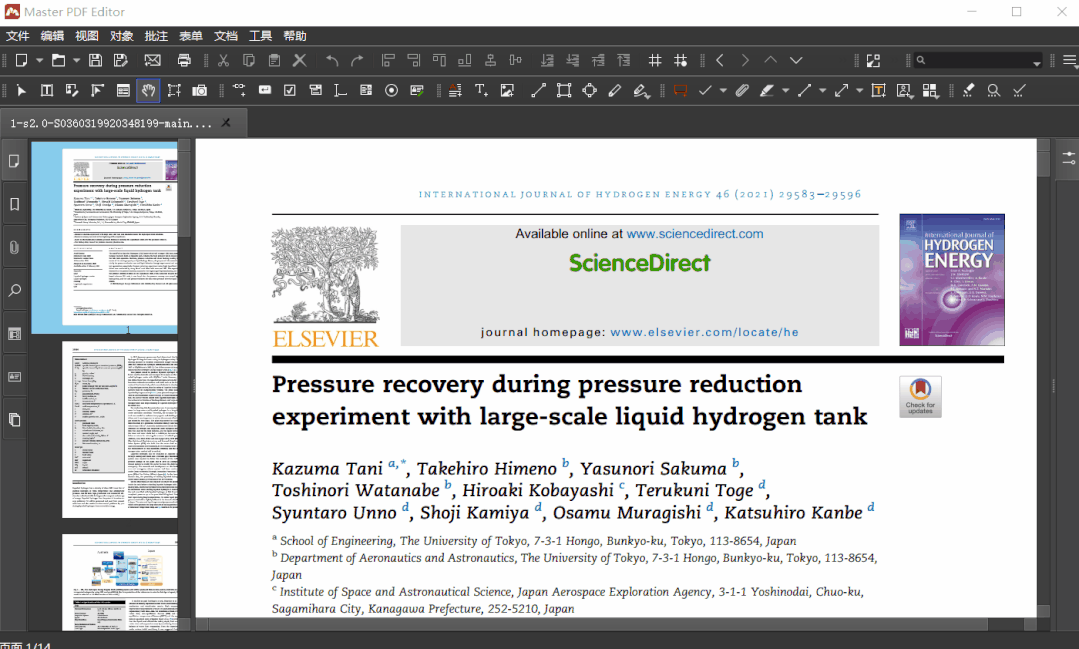Toggle the grid display icon
This screenshot has width=1079, height=649.
[655, 61]
